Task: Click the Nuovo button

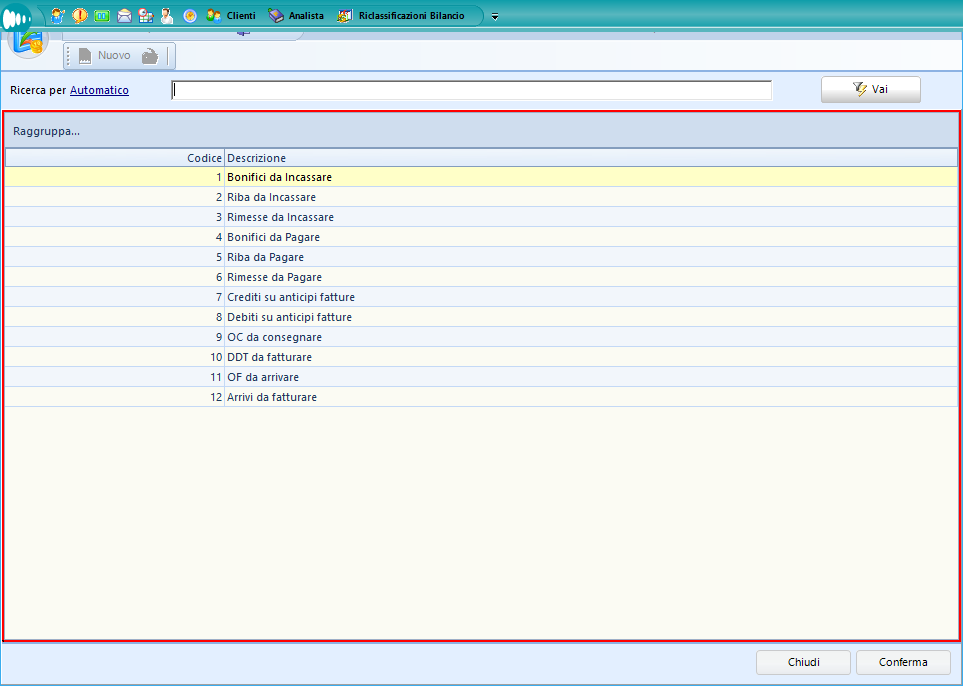Action: [x=104, y=56]
